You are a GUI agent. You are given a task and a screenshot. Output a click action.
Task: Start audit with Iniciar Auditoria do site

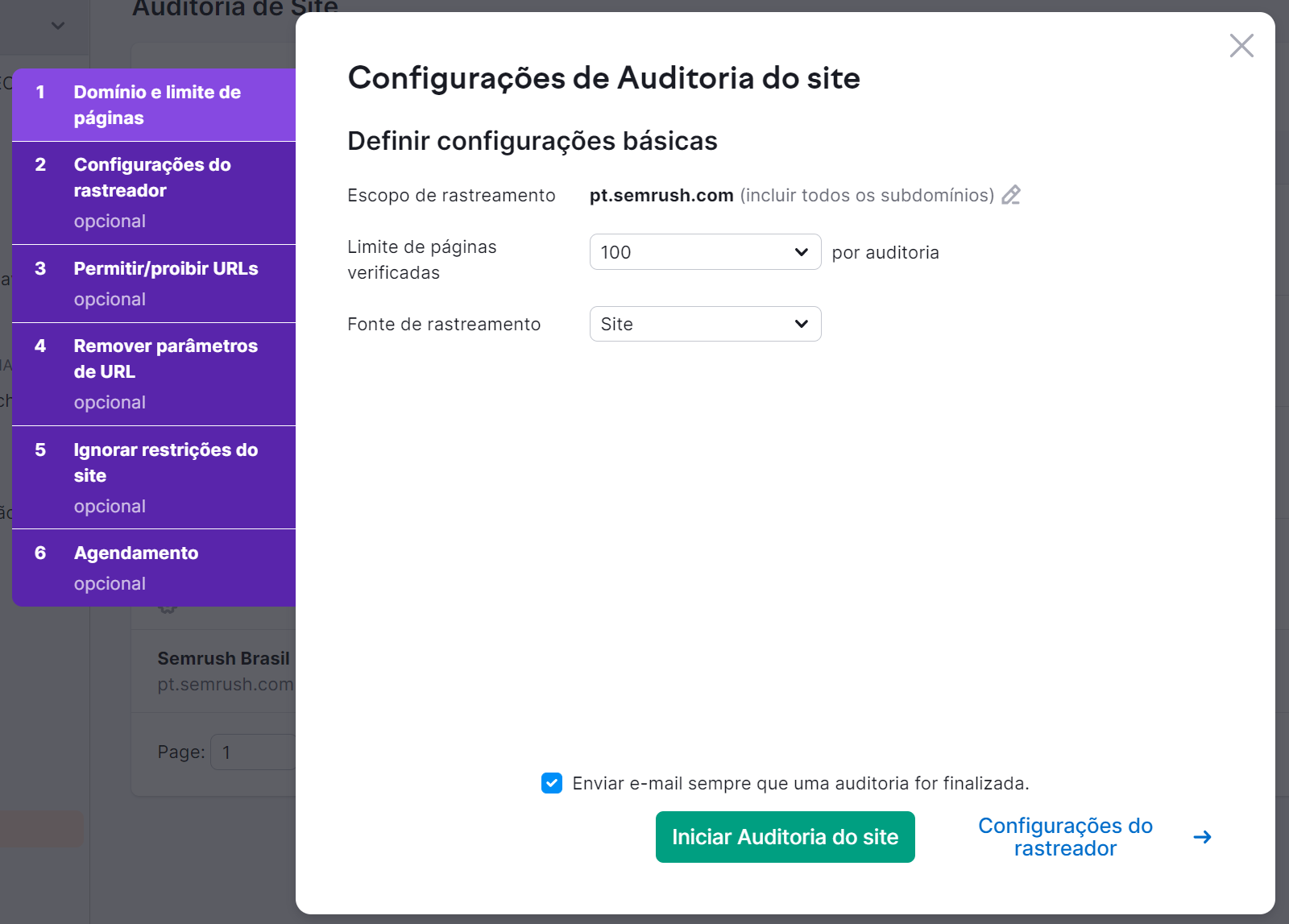785,837
